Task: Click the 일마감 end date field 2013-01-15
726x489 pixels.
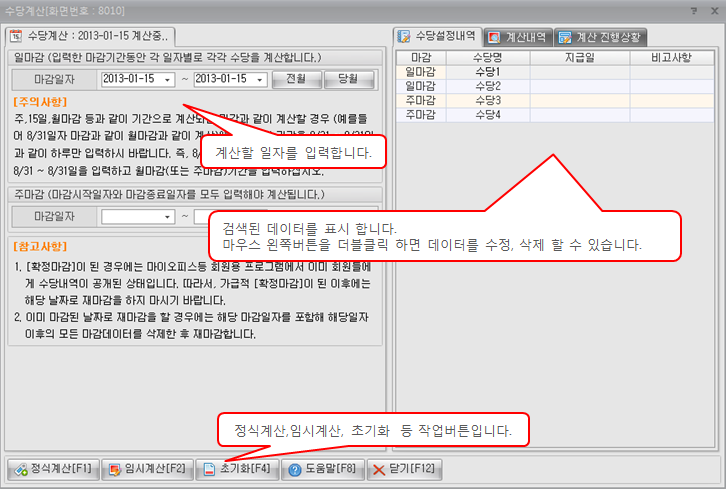Action: coord(231,79)
